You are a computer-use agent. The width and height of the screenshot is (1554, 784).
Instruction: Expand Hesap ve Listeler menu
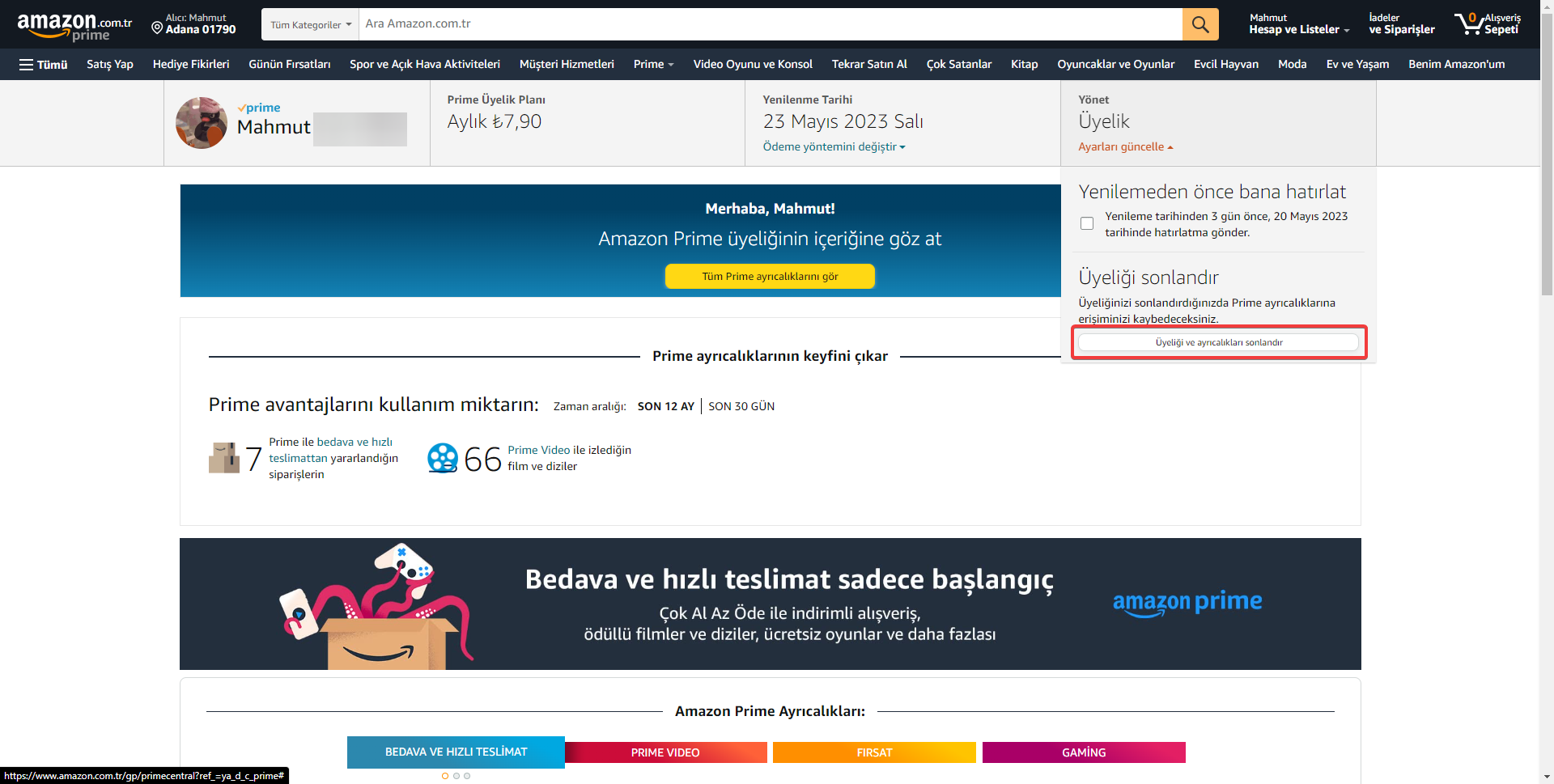point(1299,23)
